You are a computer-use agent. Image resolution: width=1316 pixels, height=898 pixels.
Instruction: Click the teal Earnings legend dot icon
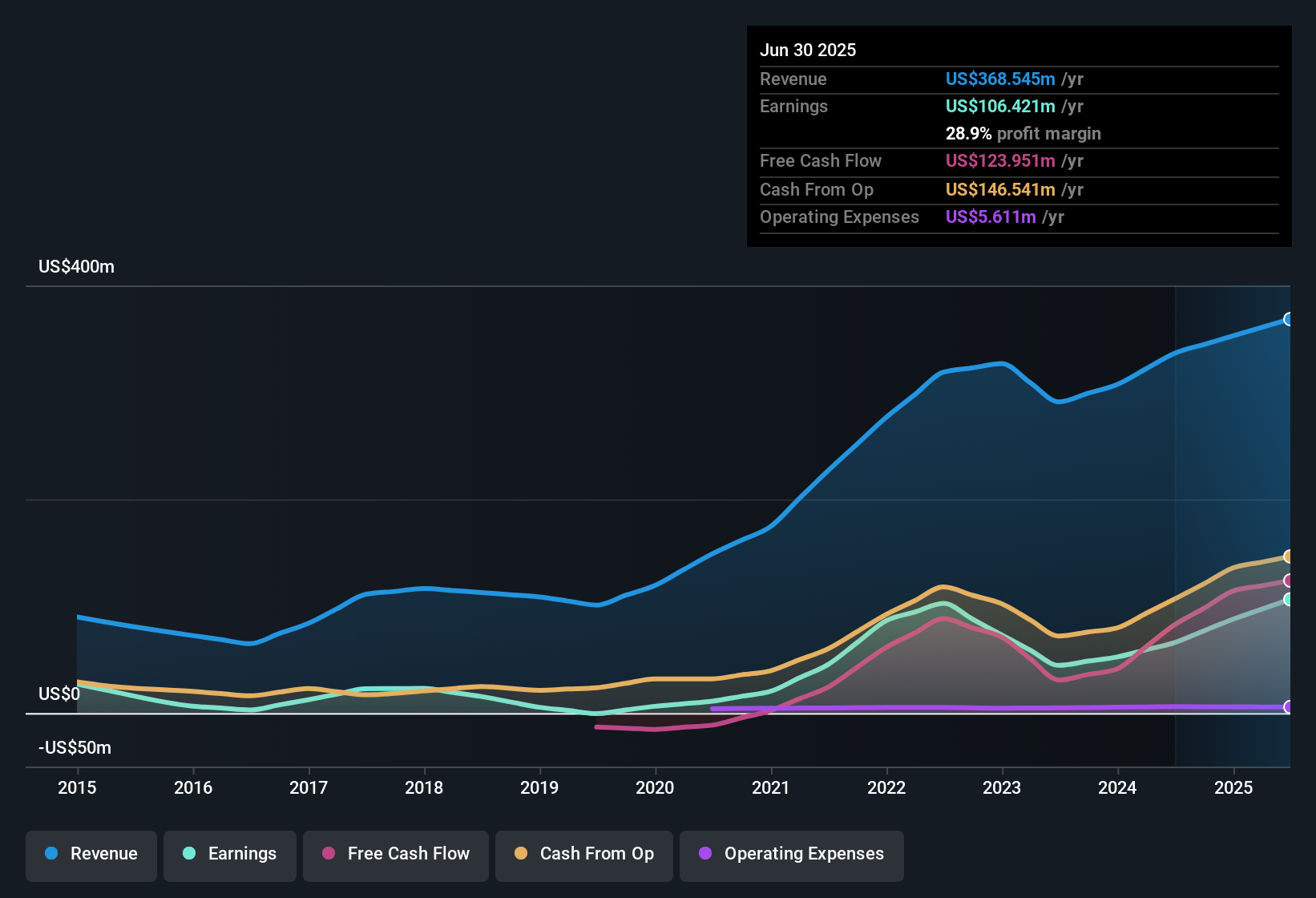pyautogui.click(x=189, y=854)
